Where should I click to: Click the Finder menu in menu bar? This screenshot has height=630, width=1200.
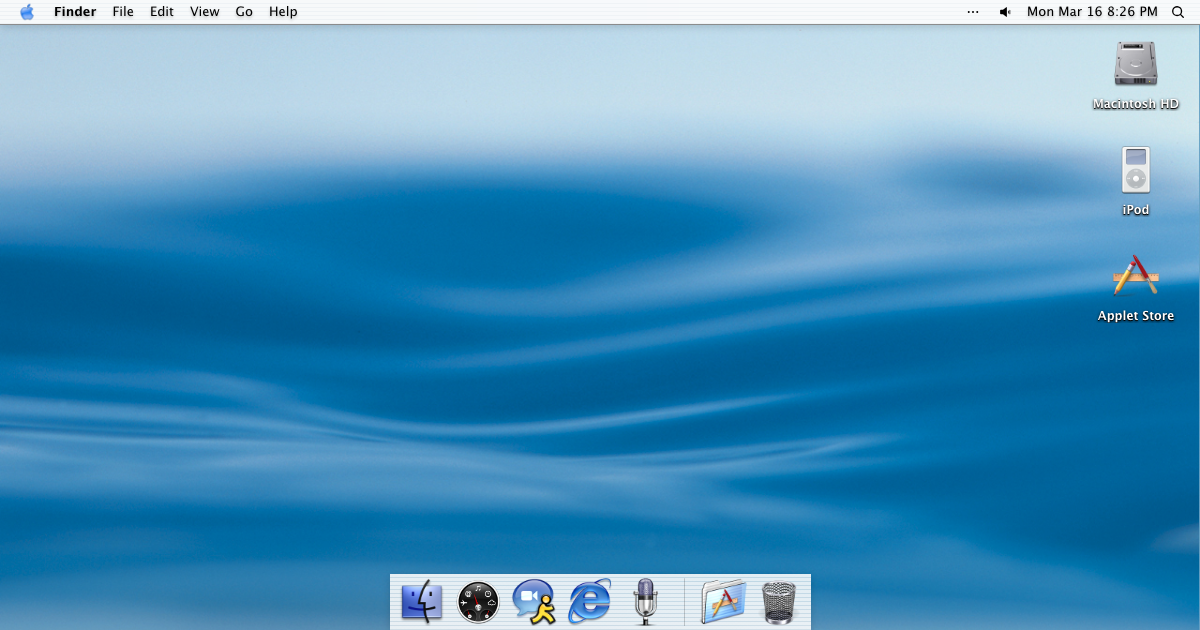point(75,12)
